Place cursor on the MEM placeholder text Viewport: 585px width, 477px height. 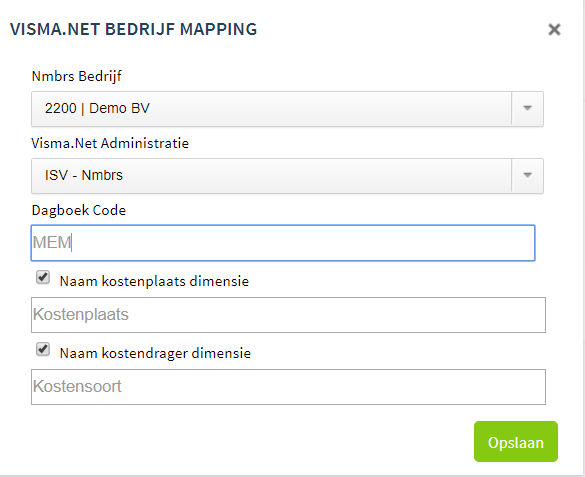coord(51,243)
